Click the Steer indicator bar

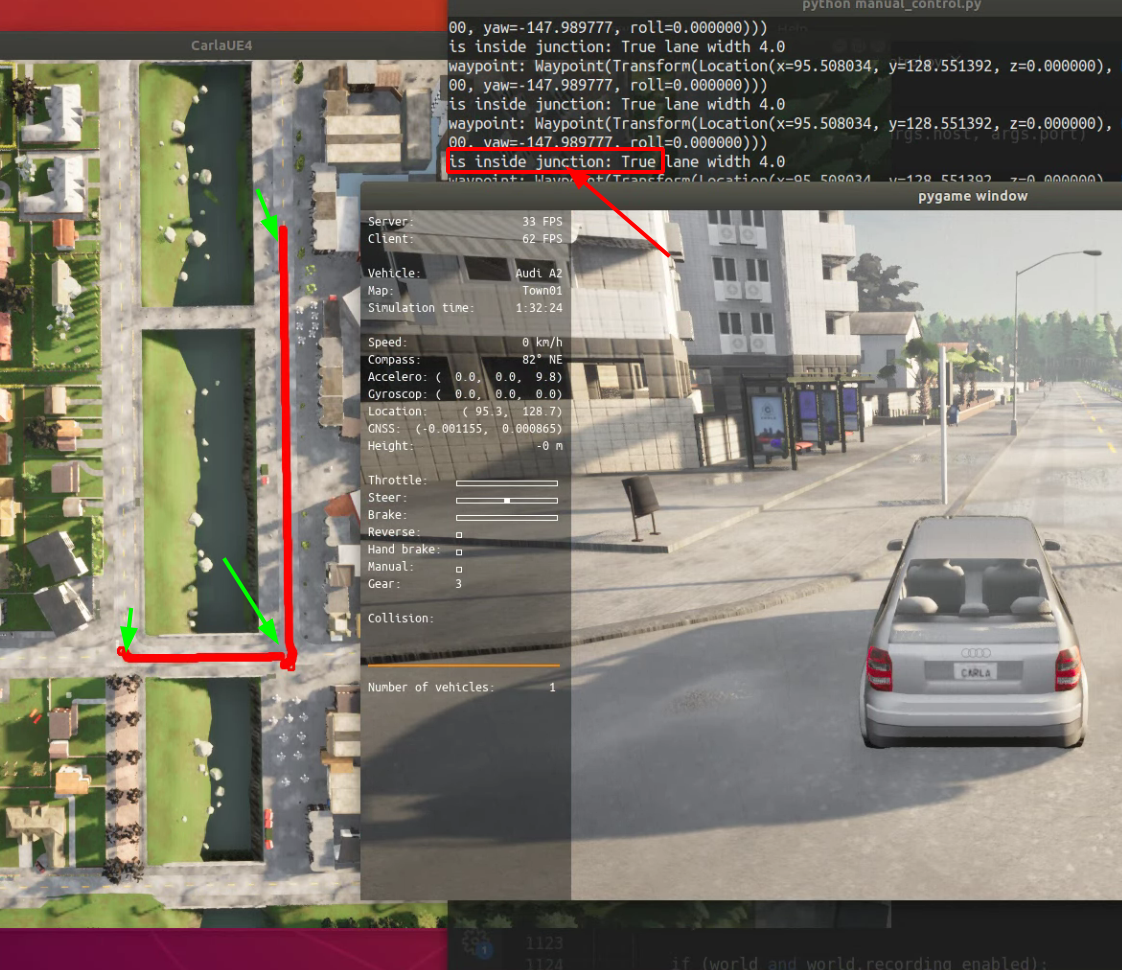506,500
